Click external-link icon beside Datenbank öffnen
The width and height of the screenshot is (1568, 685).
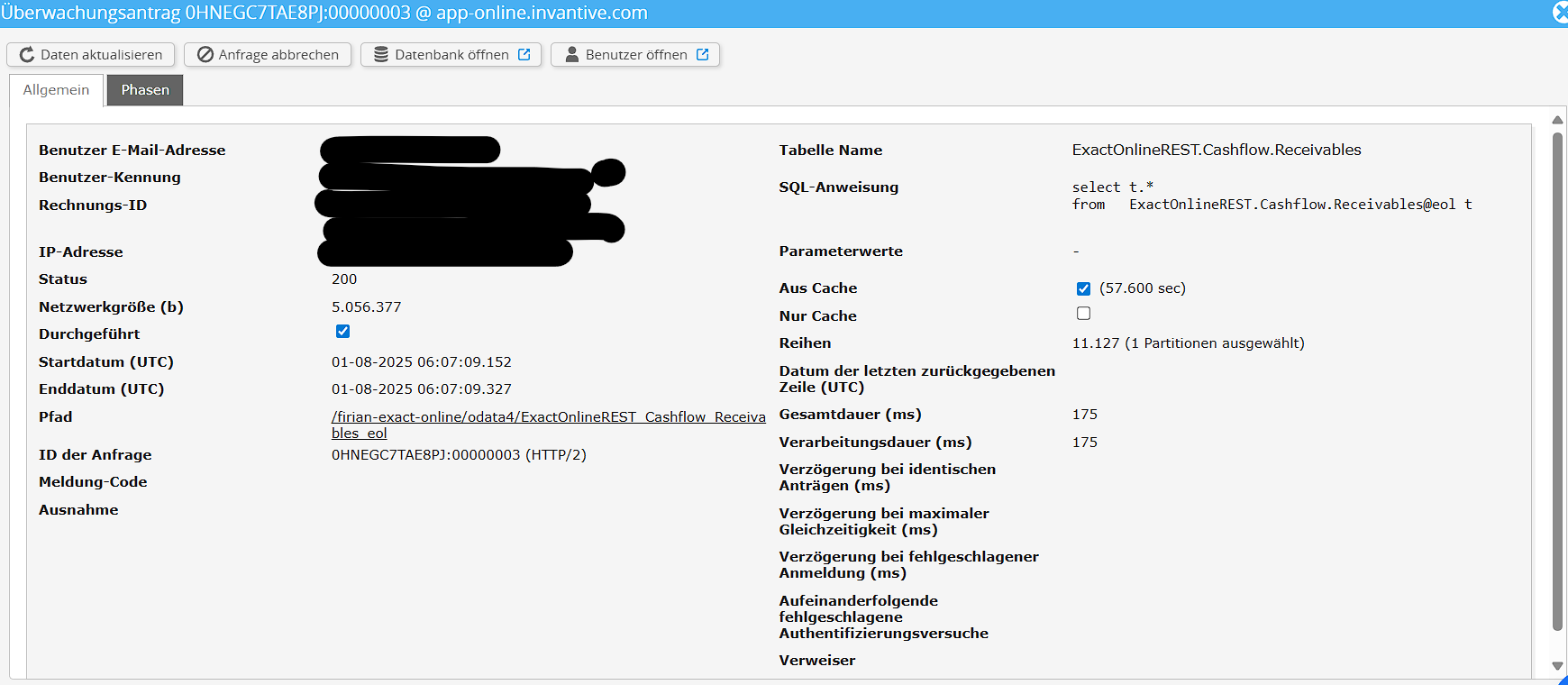tap(524, 55)
